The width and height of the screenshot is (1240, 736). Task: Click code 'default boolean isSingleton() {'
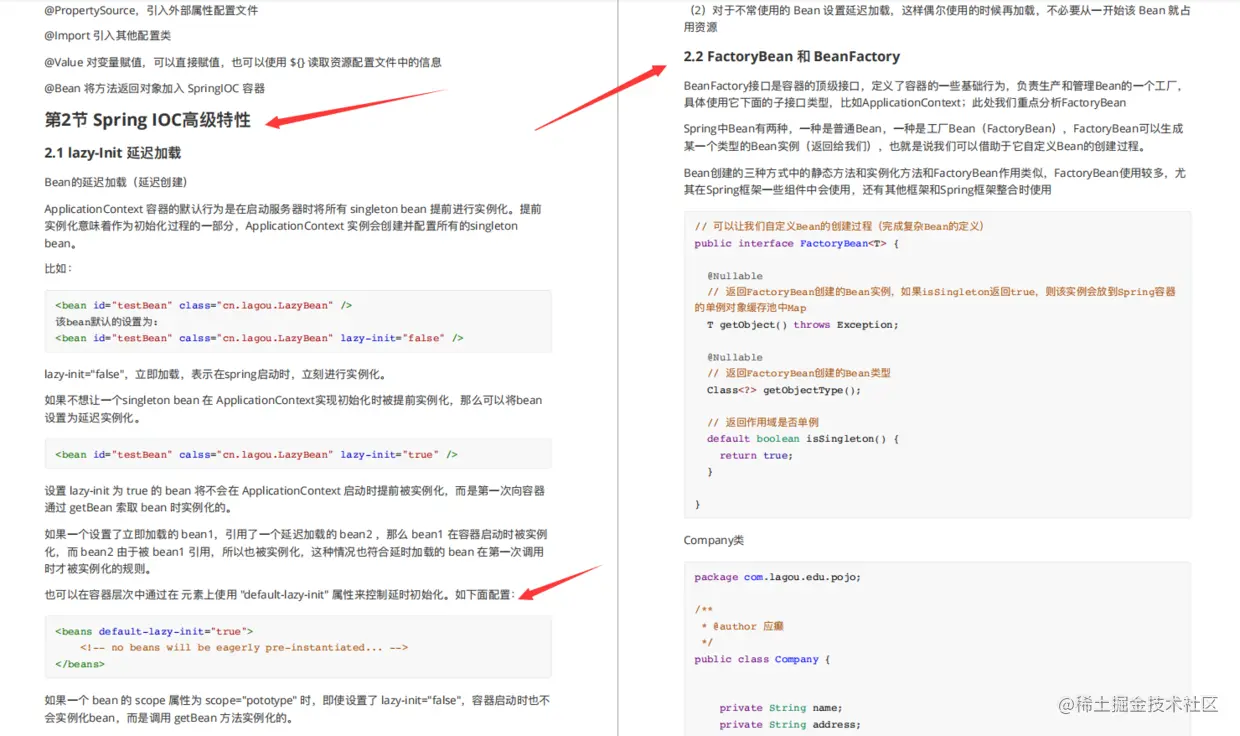pyautogui.click(x=802, y=439)
